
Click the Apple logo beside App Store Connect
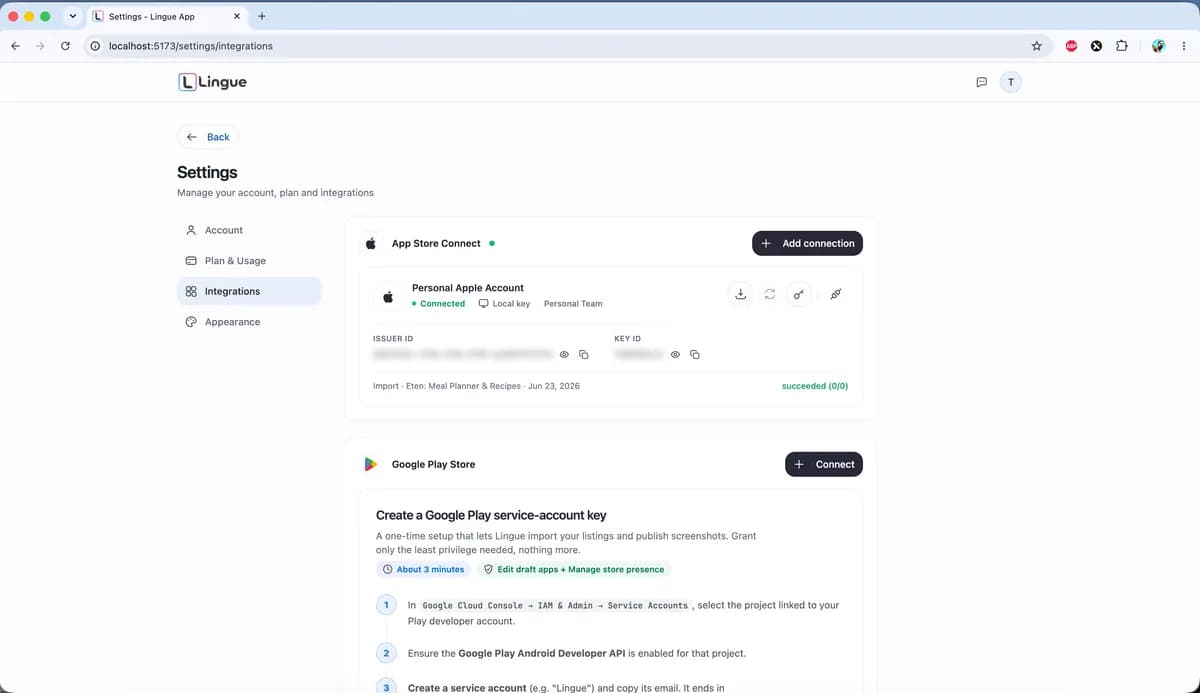[371, 243]
